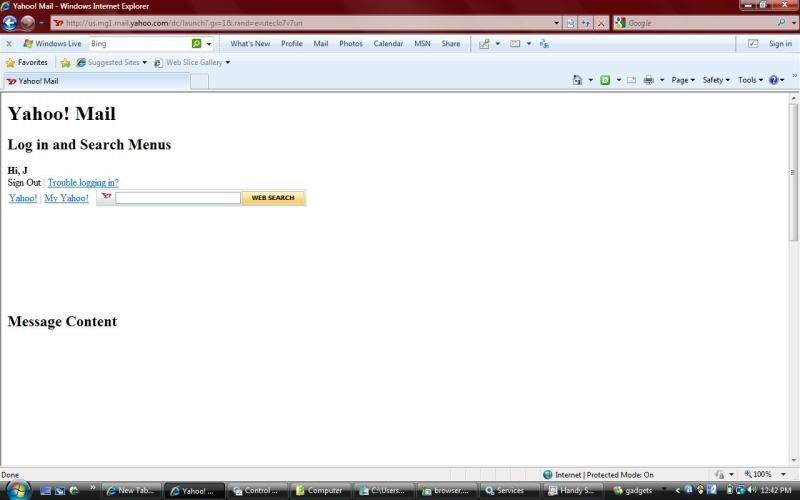Click the Yahoo mail URL address bar
Viewport: 800px width, 500px height.
click(x=304, y=23)
